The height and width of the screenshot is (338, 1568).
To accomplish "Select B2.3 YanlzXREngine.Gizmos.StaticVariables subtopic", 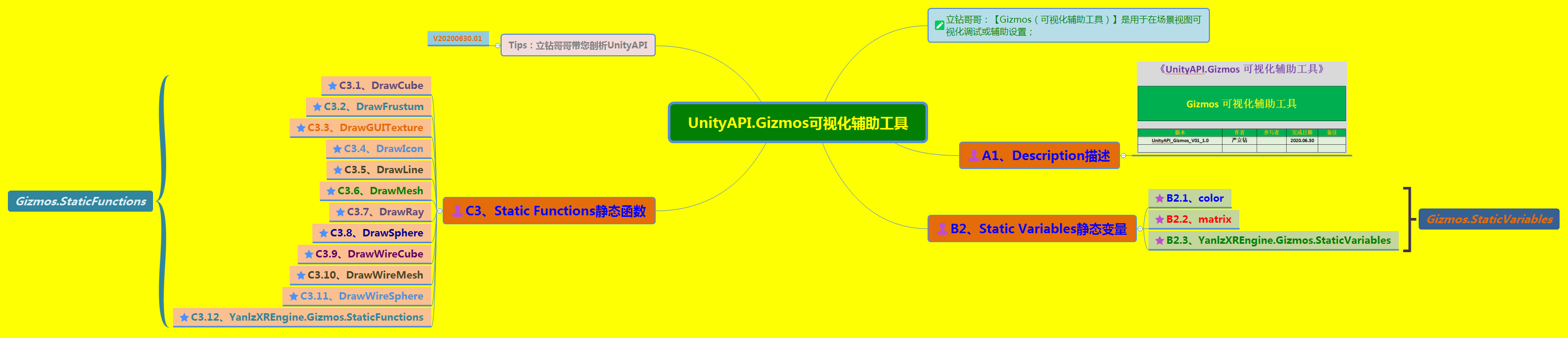I will [1274, 241].
